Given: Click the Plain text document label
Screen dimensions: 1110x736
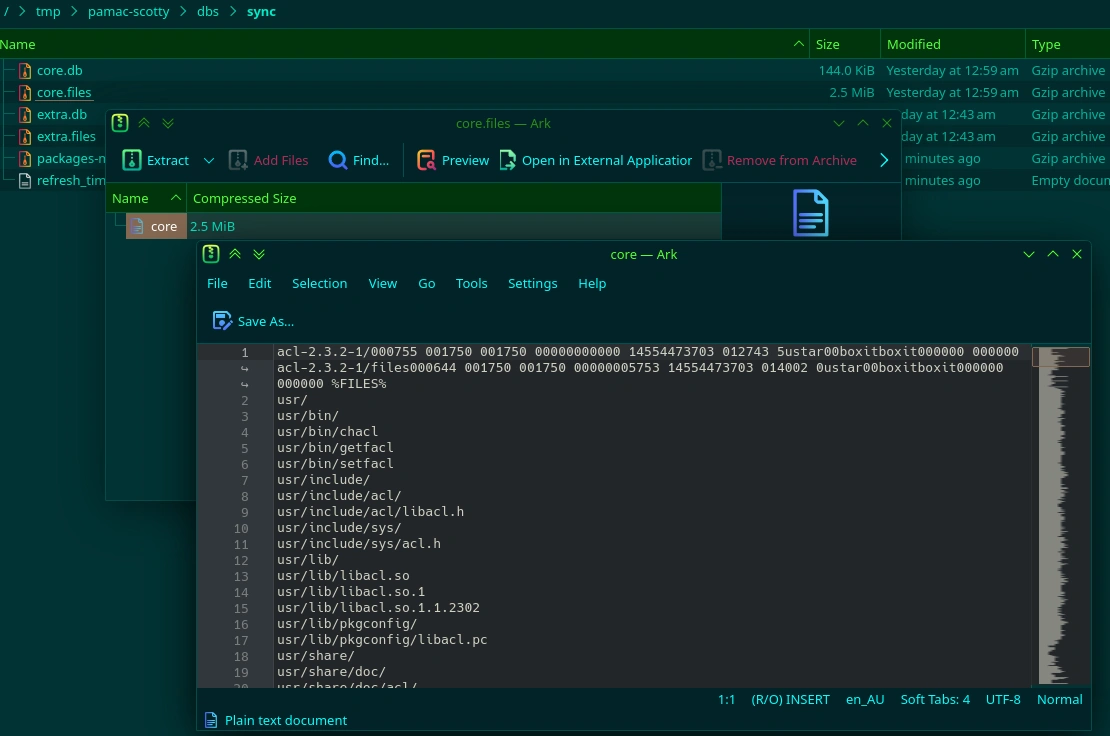Looking at the screenshot, I should point(286,720).
